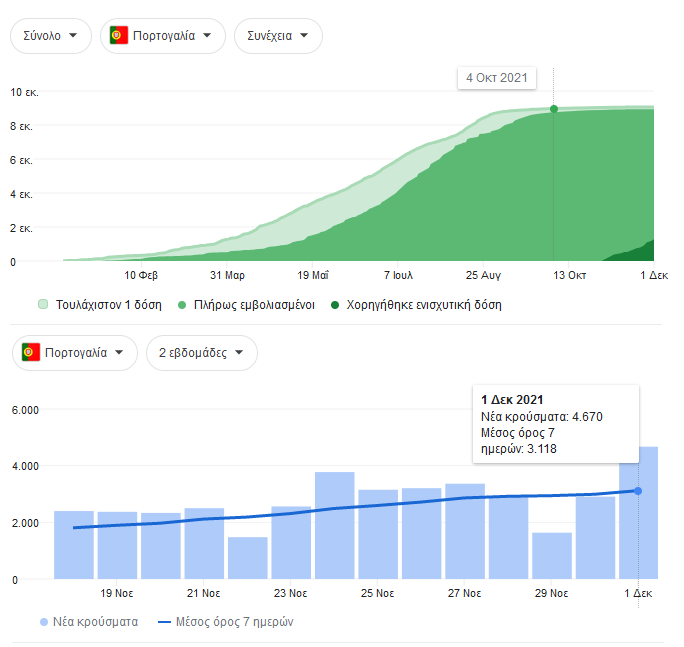Open the Πορτογαλία dropdown above cases chart
The width and height of the screenshot is (684, 647).
[75, 353]
